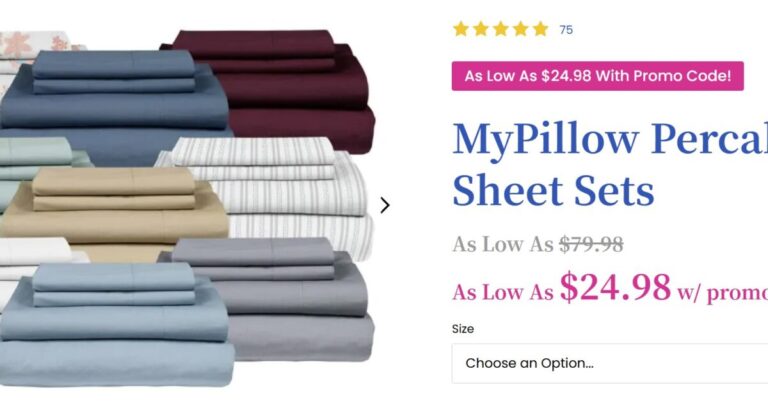Click the third gold rating star
This screenshot has height=403, width=768.
click(501, 29)
